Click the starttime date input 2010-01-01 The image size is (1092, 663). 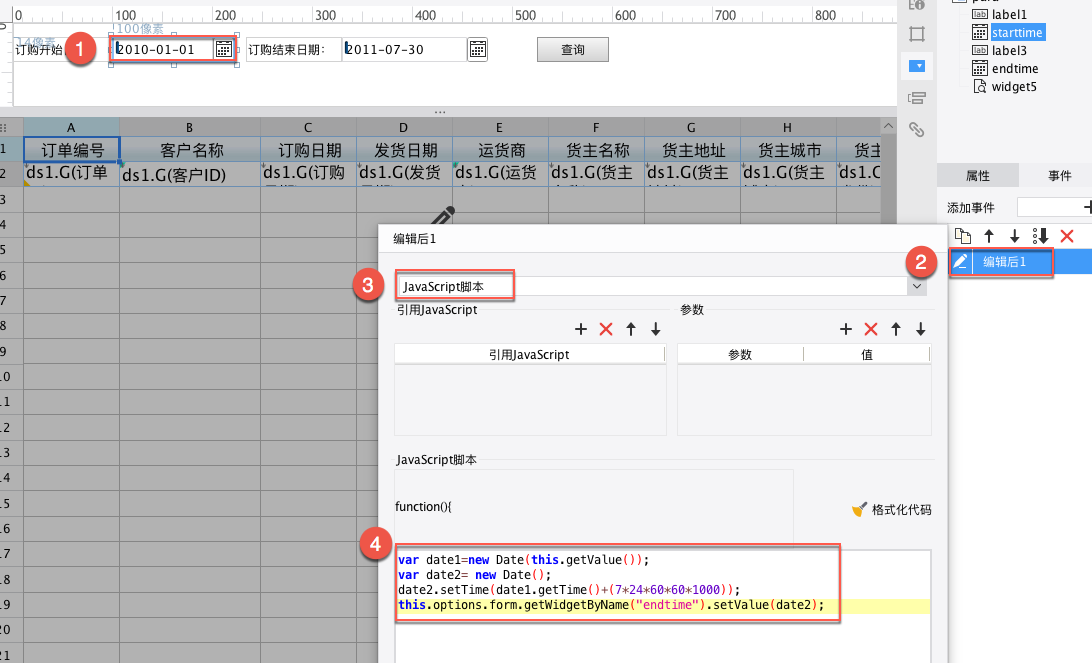[162, 49]
